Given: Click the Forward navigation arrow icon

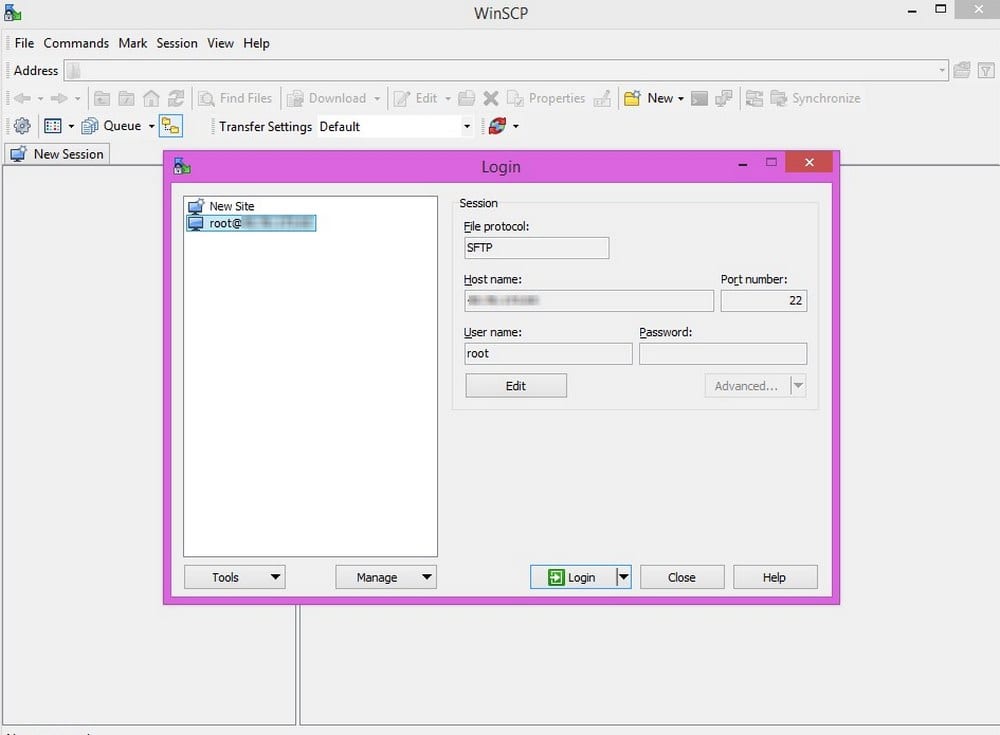Looking at the screenshot, I should (59, 98).
